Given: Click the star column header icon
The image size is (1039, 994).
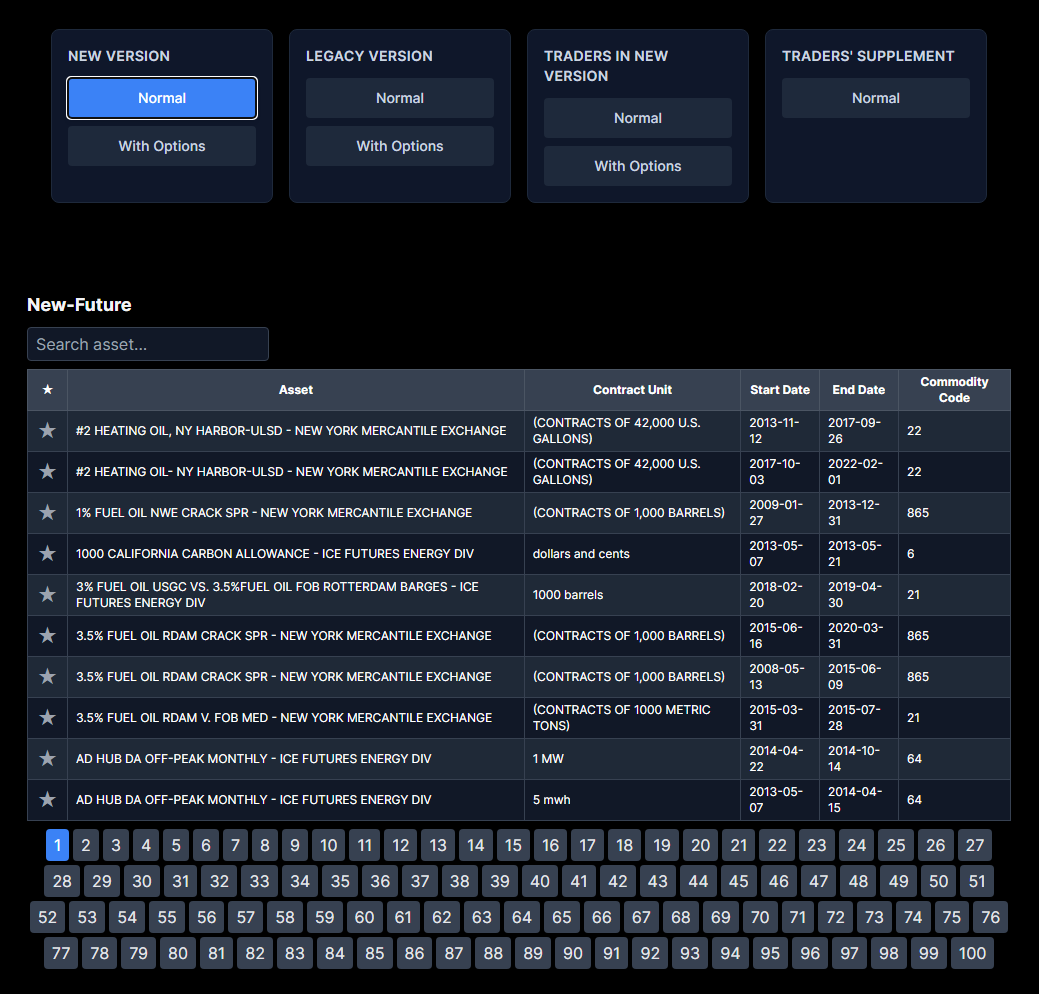Looking at the screenshot, I should coord(47,390).
